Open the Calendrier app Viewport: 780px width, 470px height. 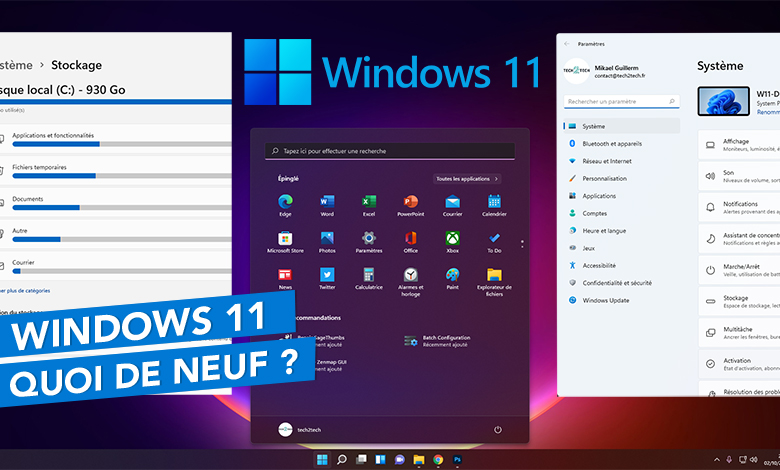[x=494, y=205]
